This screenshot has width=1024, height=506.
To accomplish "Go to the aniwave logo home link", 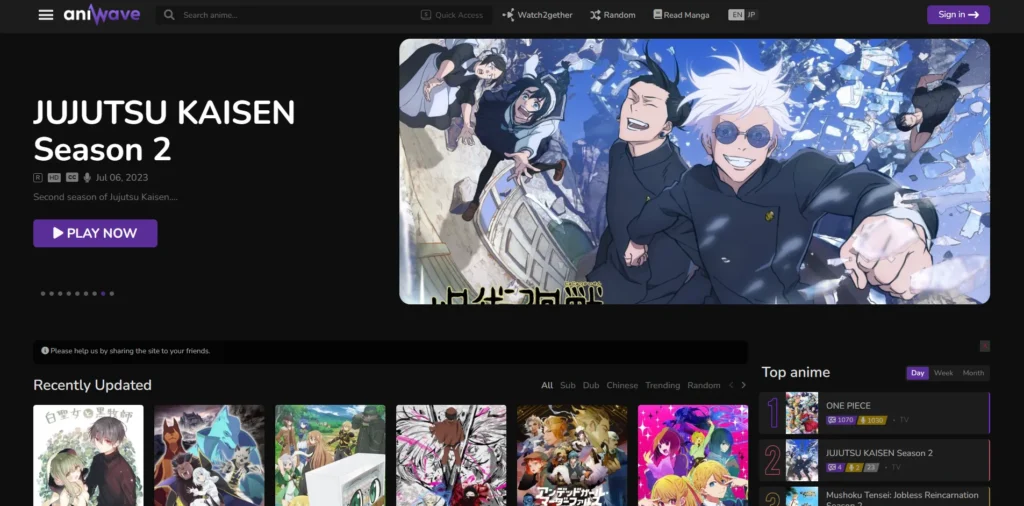I will (102, 14).
